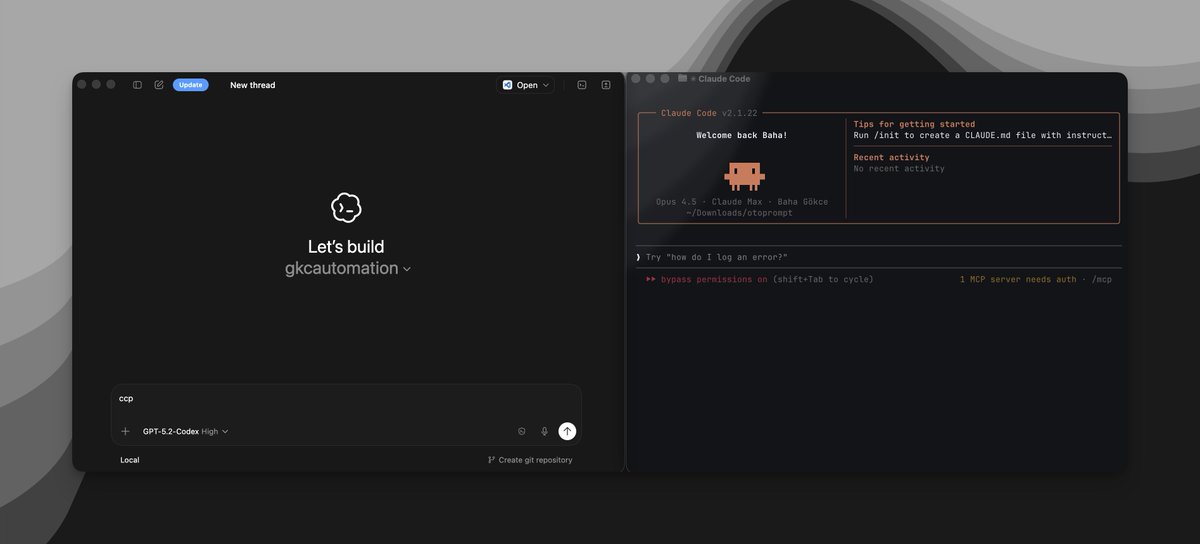Click the Claude prompt input Try how do I log an error

pos(878,257)
